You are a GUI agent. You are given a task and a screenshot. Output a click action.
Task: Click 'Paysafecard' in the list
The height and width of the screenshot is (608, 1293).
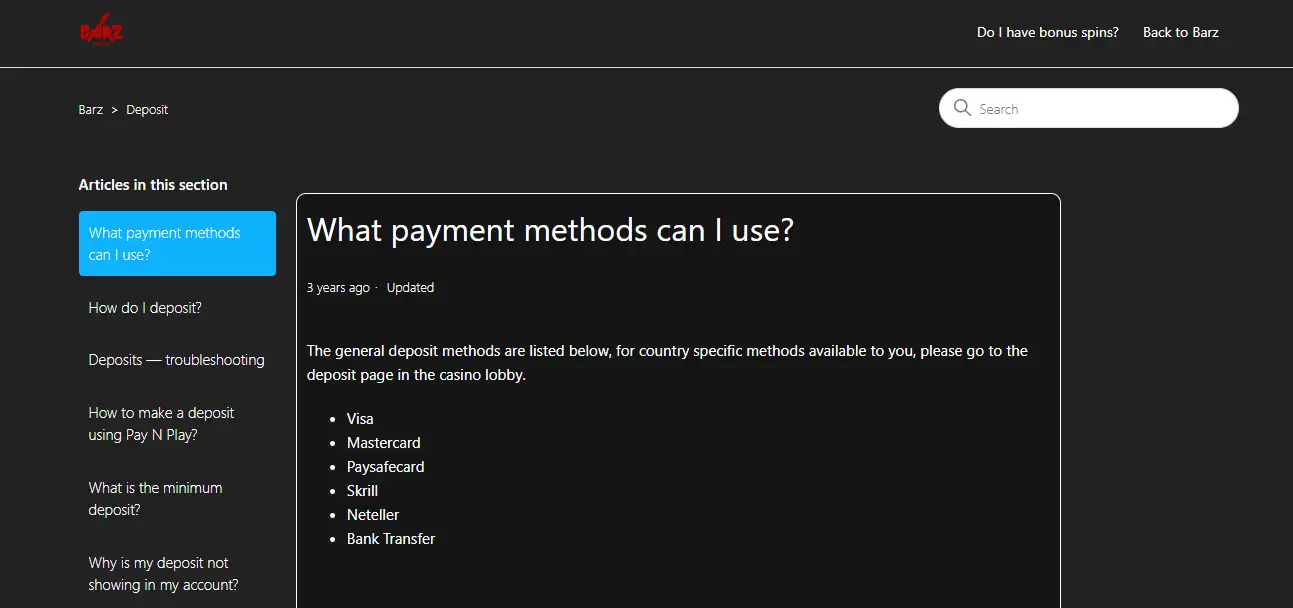tap(386, 467)
